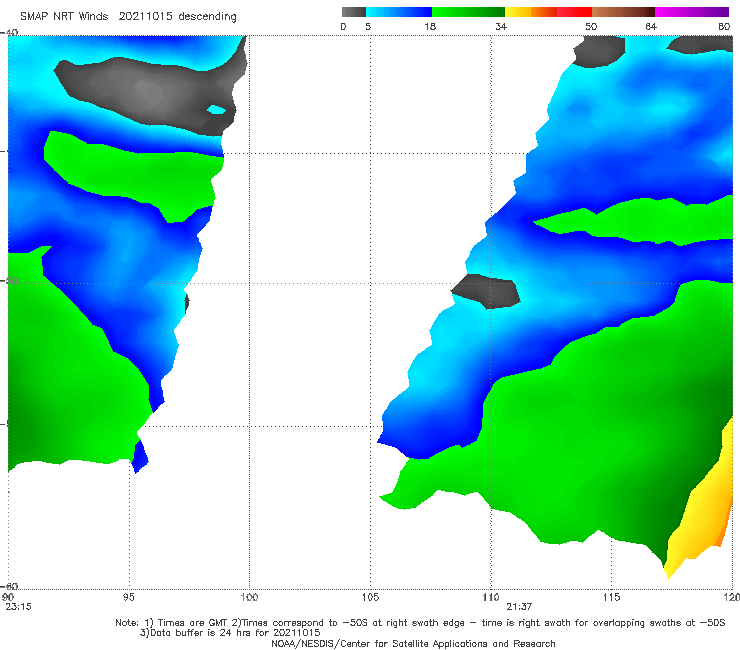Click the latitude axis label '-40'
This screenshot has width=740, height=650.
pyautogui.click(x=10, y=32)
